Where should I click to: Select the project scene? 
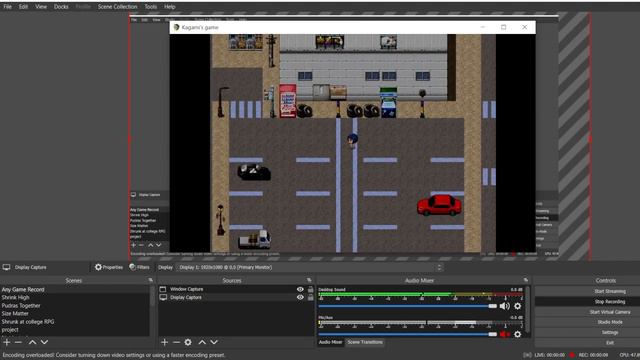75,329
